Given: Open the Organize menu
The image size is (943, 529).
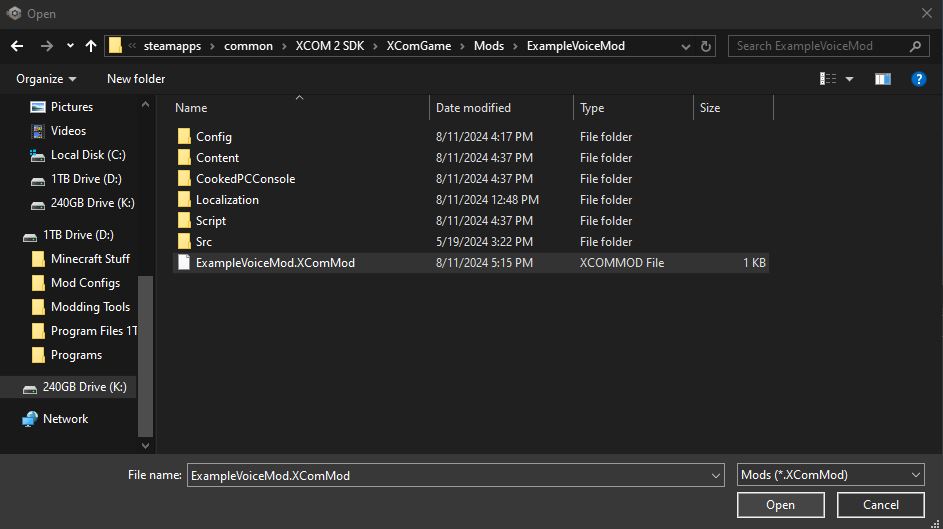Looking at the screenshot, I should (x=46, y=79).
